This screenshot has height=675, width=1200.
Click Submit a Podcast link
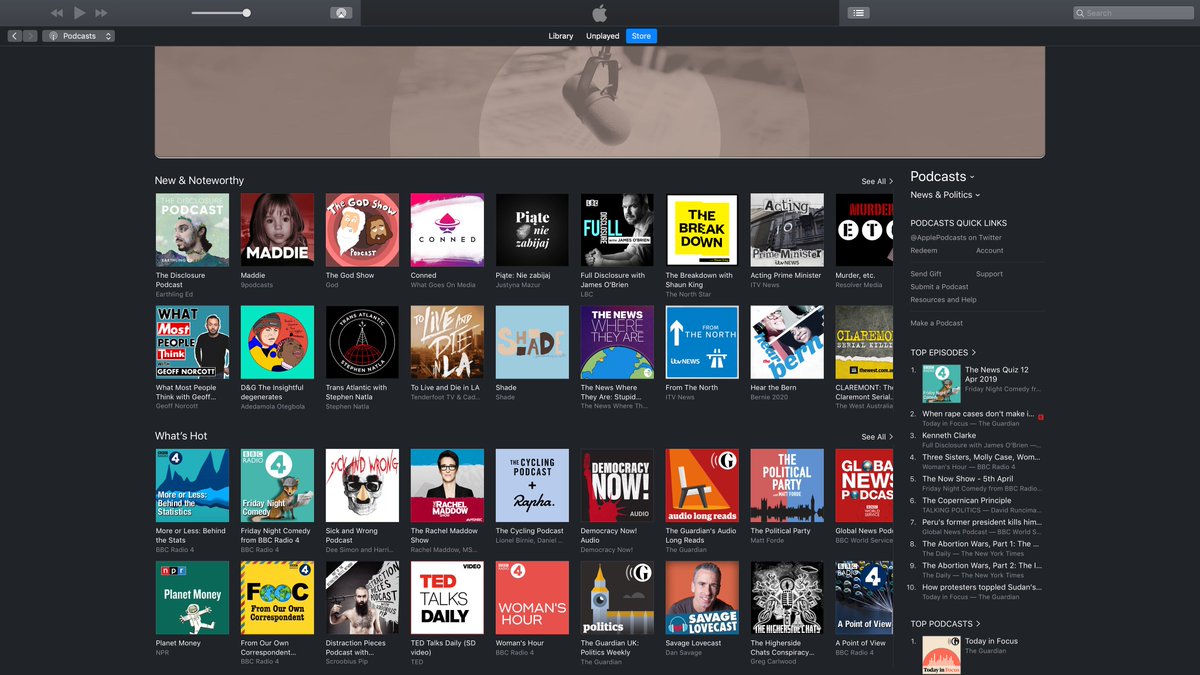[939, 287]
